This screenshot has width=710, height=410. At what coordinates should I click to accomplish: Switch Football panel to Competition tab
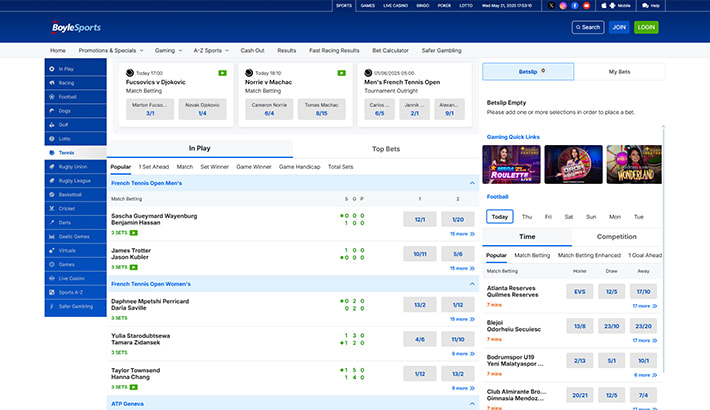(616, 236)
